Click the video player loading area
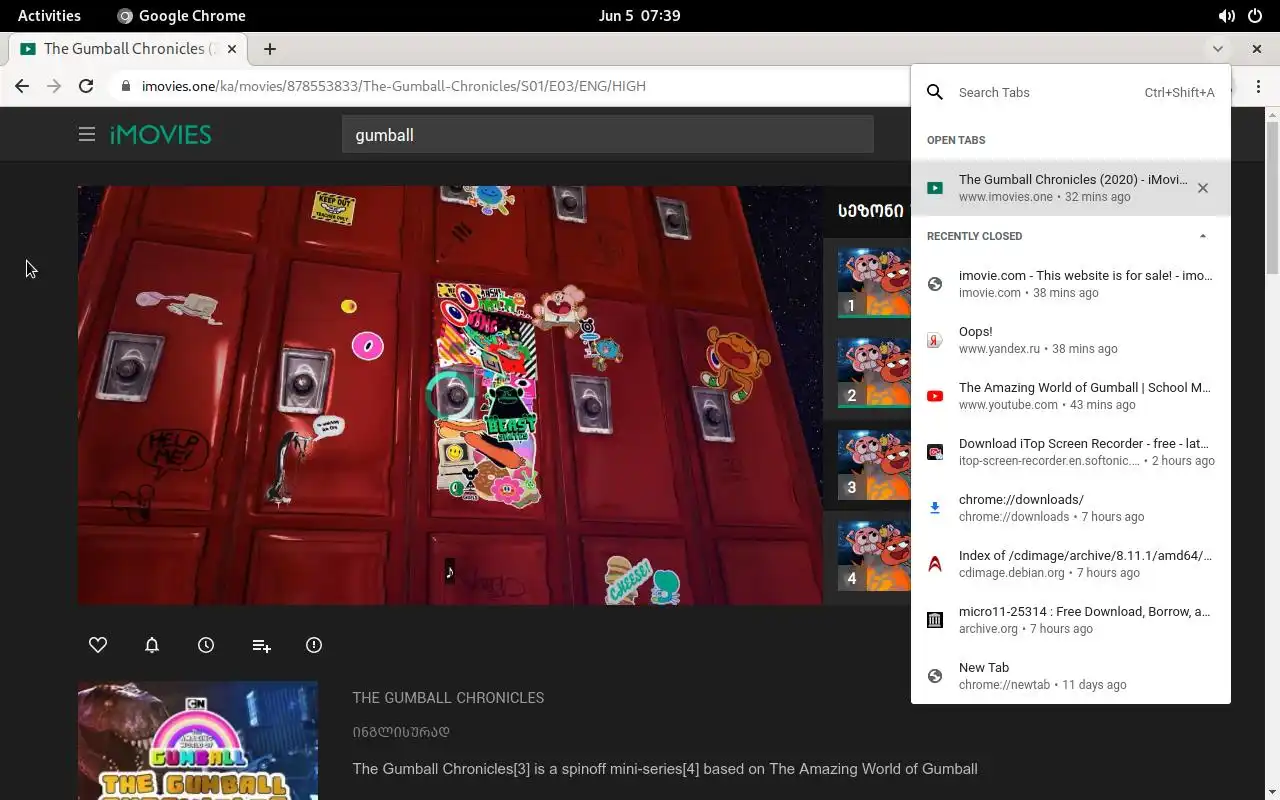The image size is (1280, 800). pyautogui.click(x=450, y=395)
